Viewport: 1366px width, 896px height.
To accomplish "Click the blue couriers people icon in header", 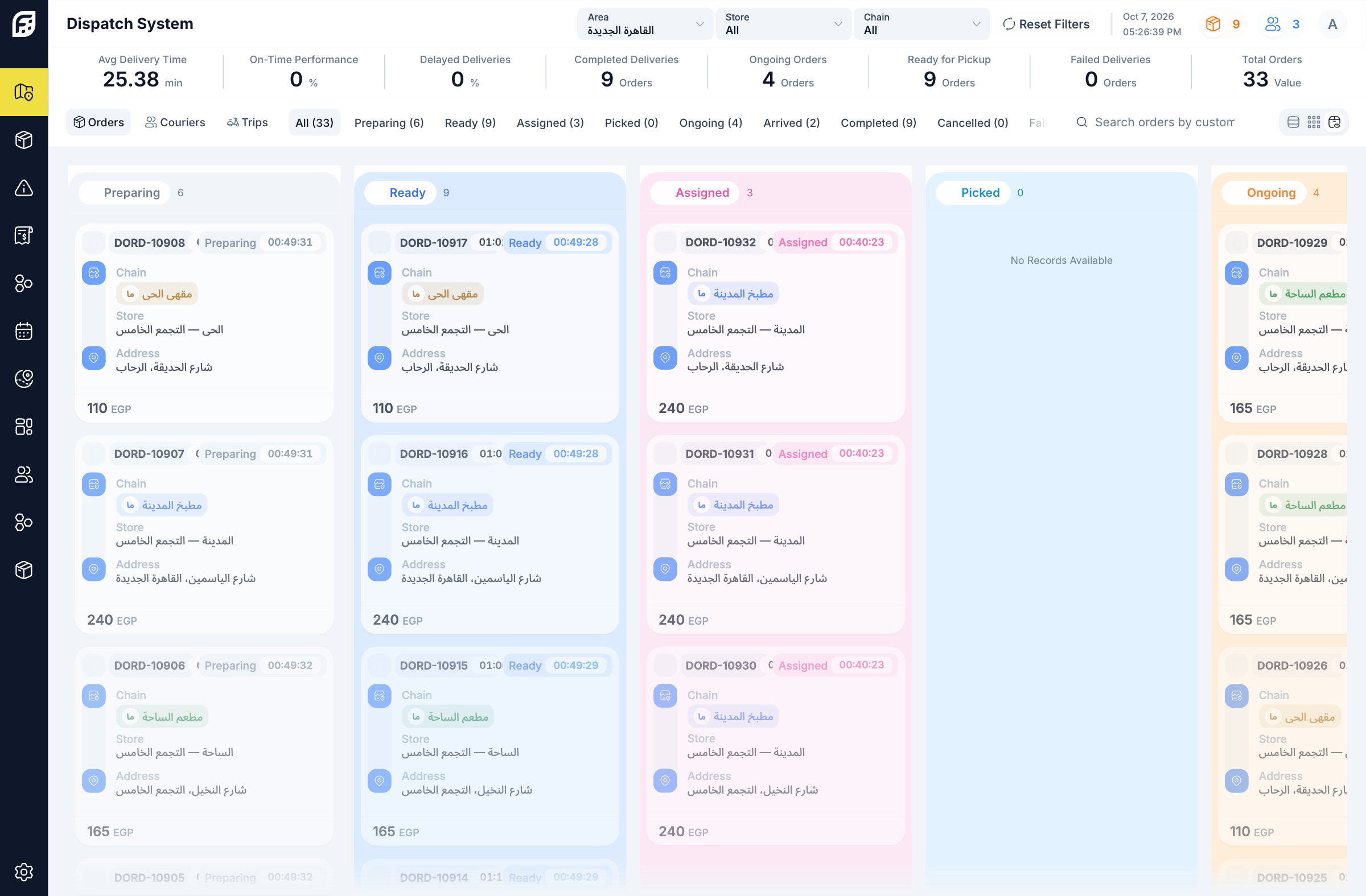I will (1273, 24).
